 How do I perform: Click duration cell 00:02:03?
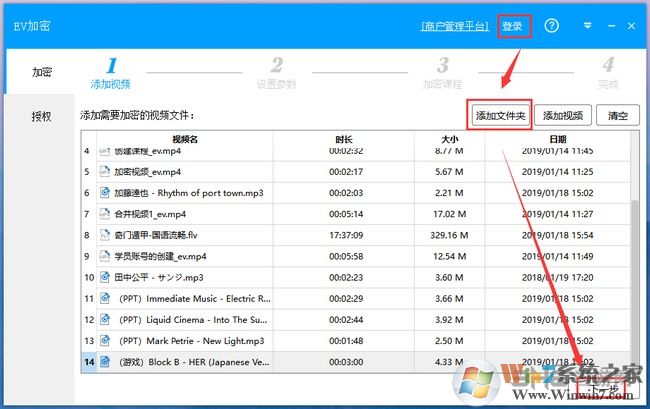coord(346,193)
